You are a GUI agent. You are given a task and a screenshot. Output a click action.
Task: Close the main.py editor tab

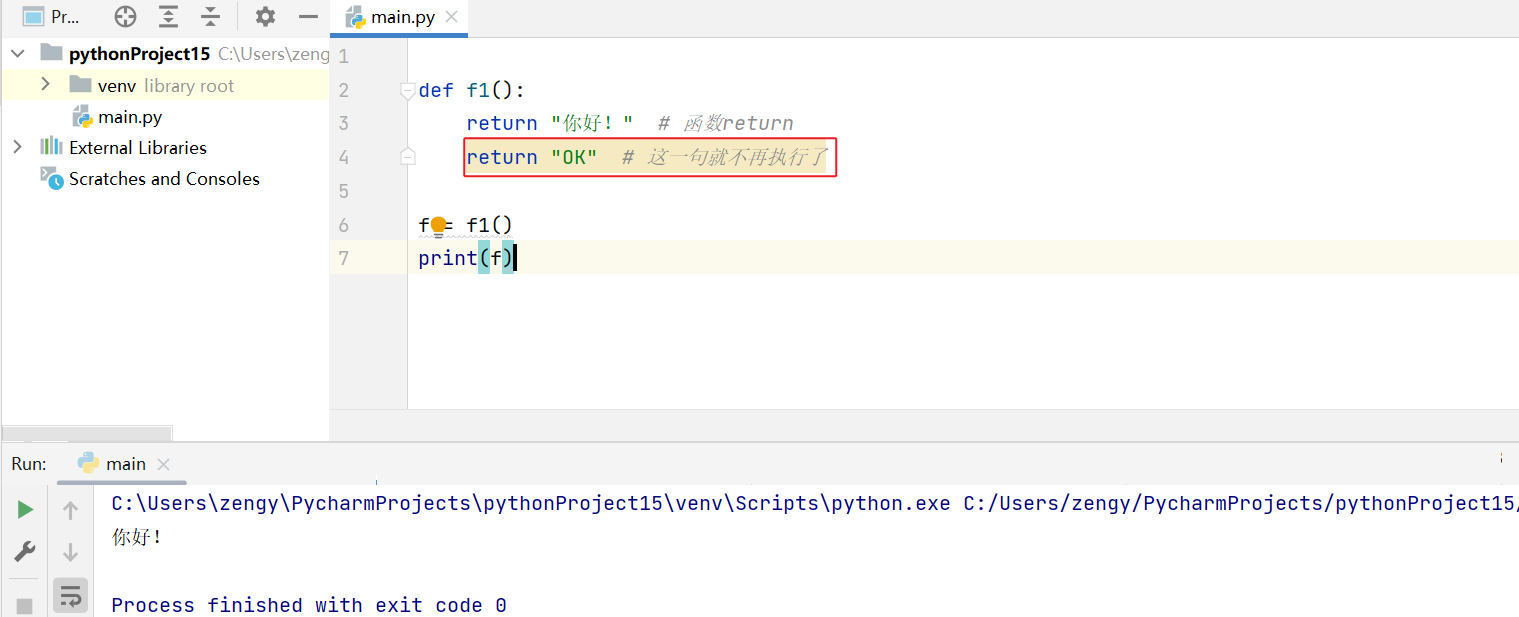tap(452, 17)
